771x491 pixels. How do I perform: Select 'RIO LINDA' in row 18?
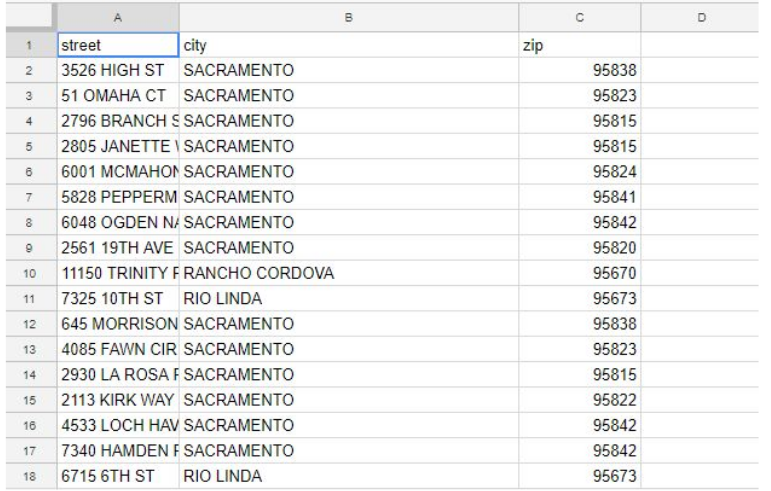pyautogui.click(x=349, y=476)
